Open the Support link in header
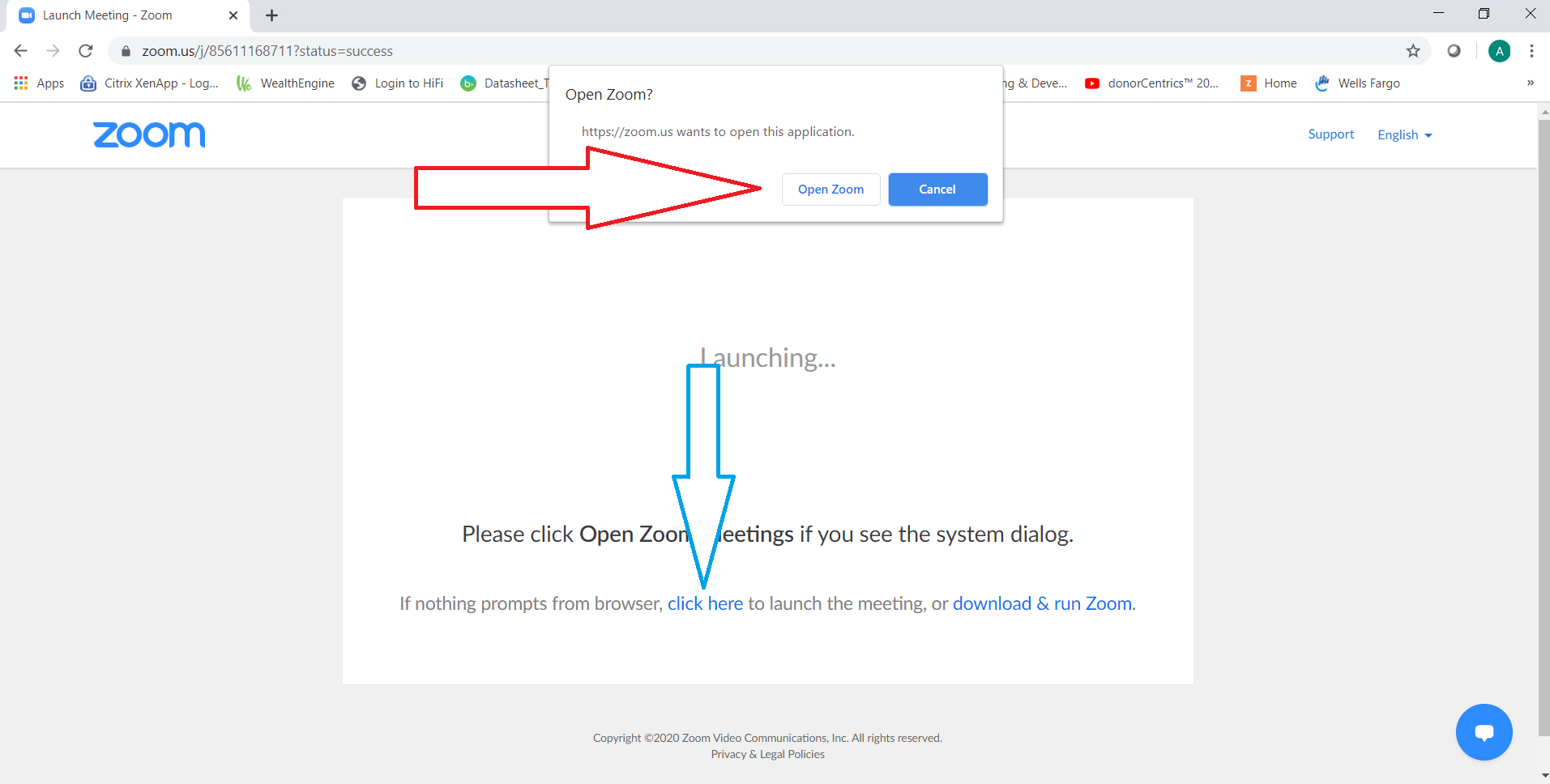1550x784 pixels. (1330, 134)
